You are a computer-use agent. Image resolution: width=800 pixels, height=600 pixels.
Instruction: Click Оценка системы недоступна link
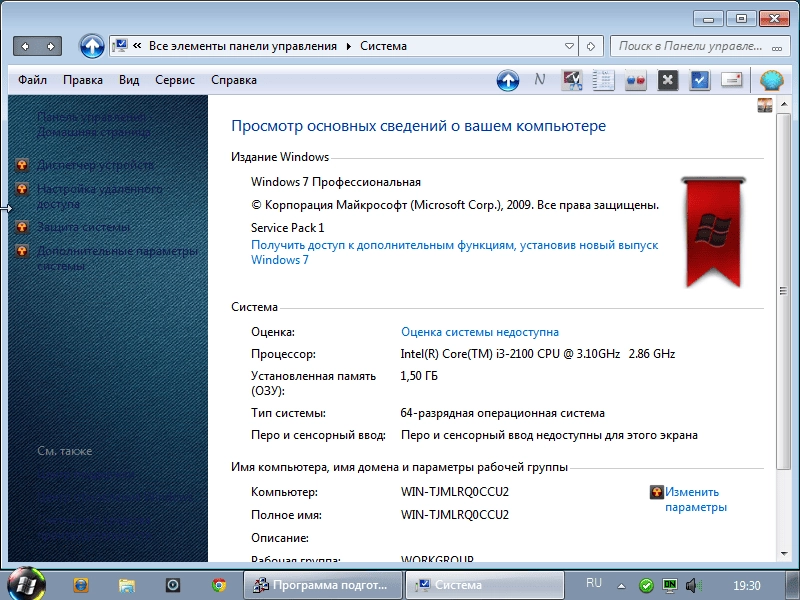[480, 332]
